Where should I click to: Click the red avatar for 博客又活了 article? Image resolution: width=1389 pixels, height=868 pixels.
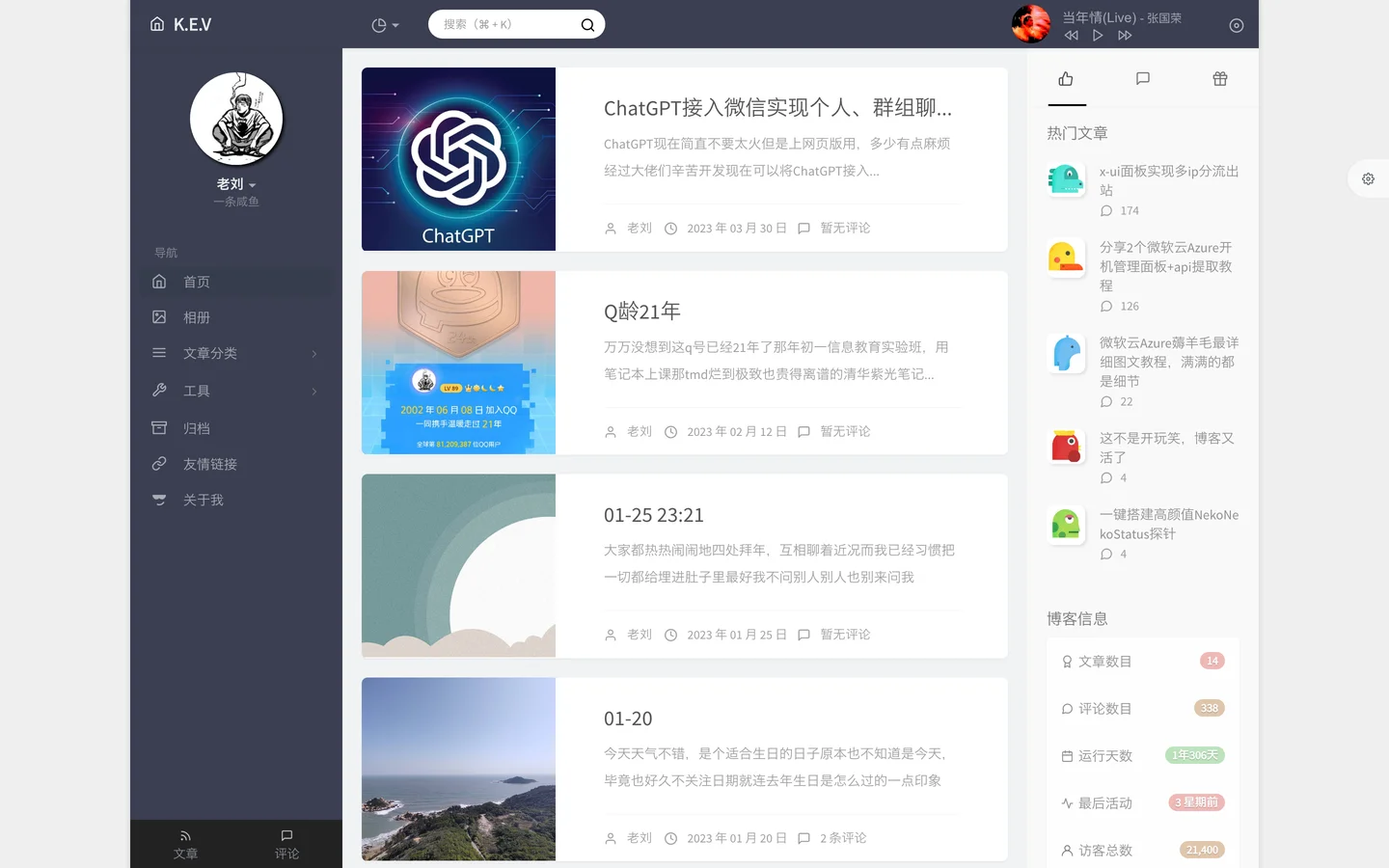1066,448
